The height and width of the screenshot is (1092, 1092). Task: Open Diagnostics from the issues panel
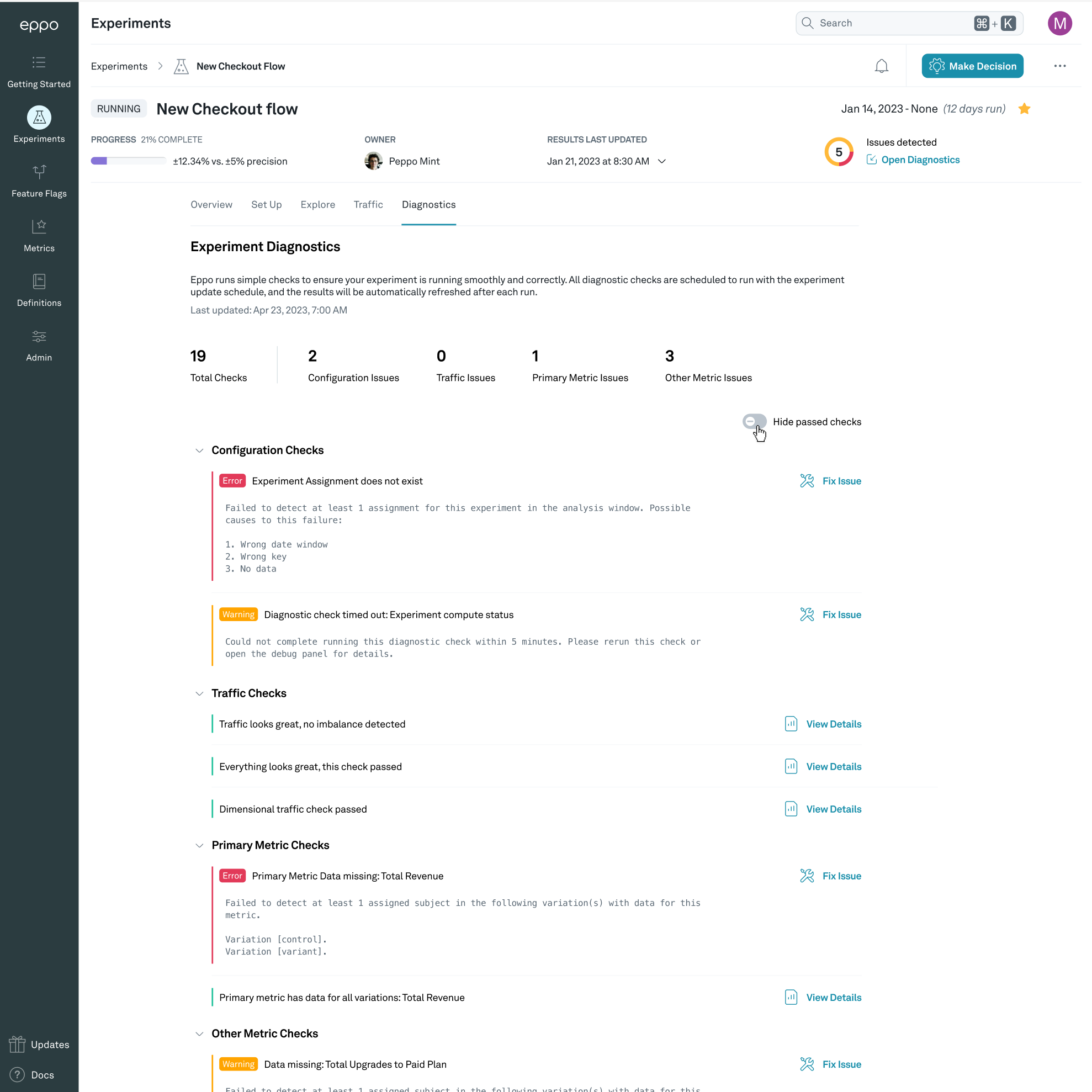920,160
